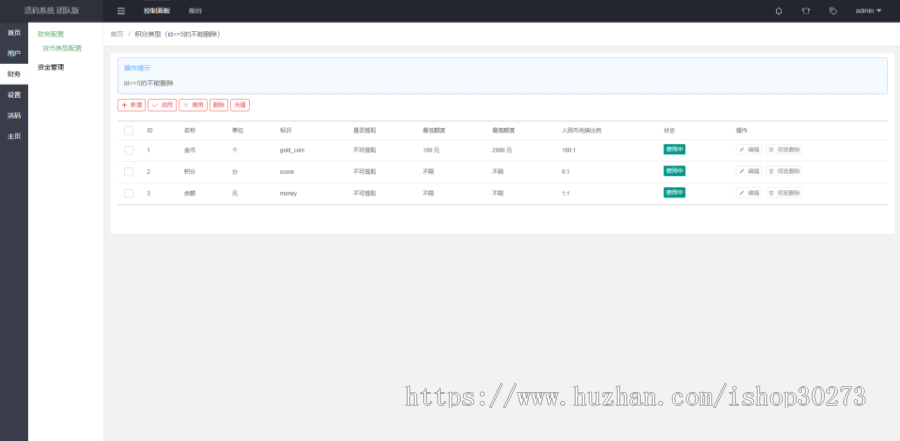Check the checkbox for the gold_coin row
This screenshot has width=900, height=441.
click(129, 150)
